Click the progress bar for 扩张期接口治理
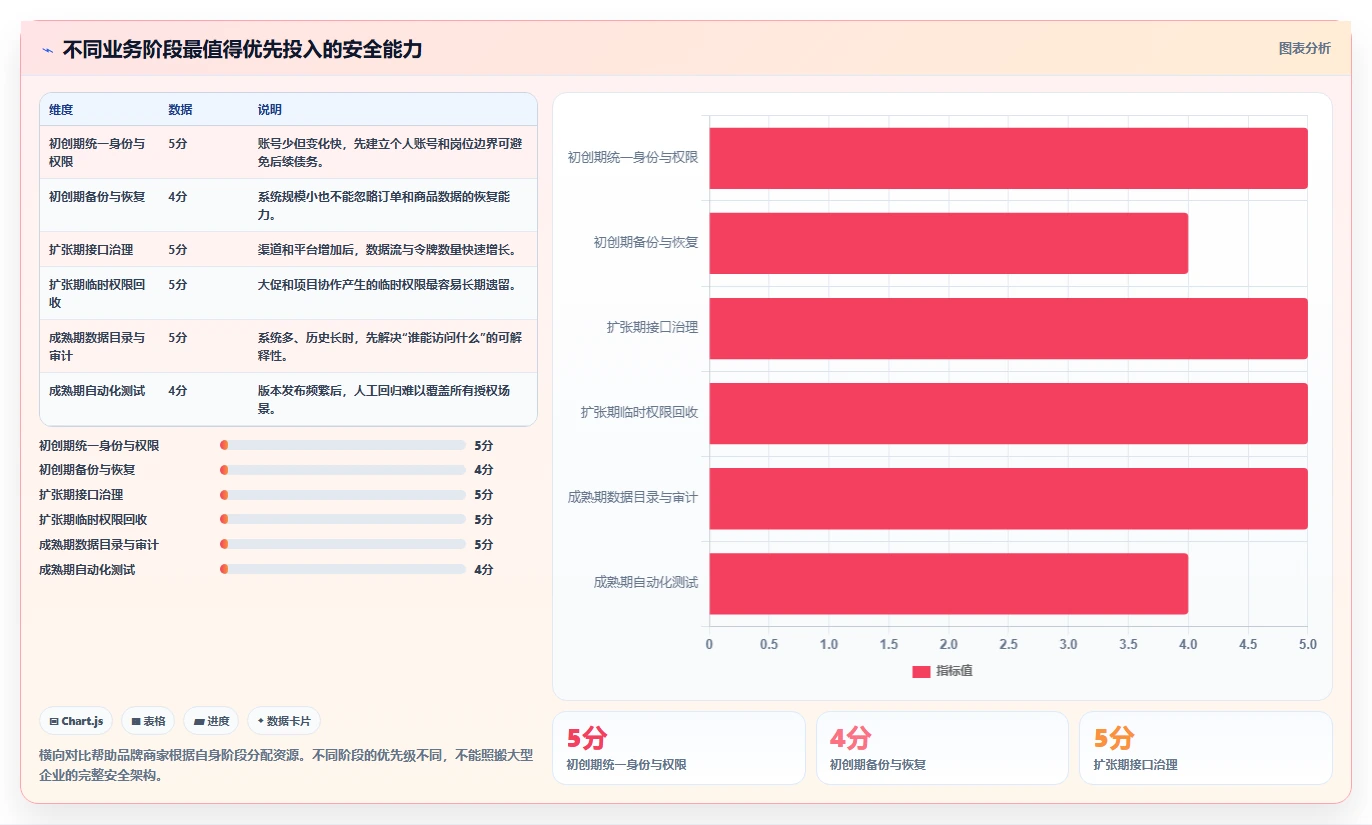The width and height of the screenshot is (1372, 825). pyautogui.click(x=343, y=495)
